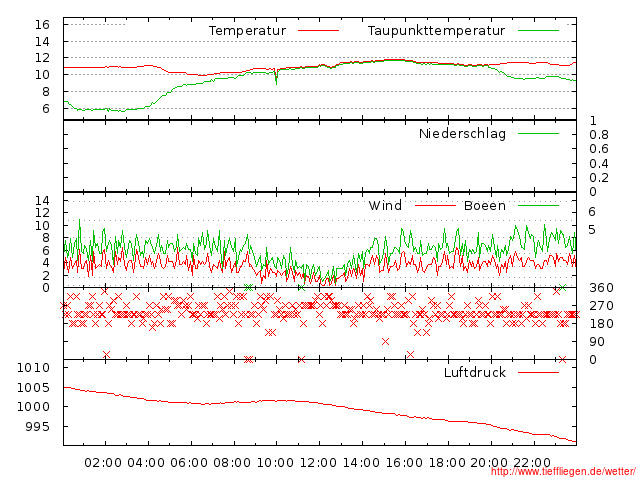The width and height of the screenshot is (640, 480).
Task: Click the Wind legend label
Action: [385, 206]
